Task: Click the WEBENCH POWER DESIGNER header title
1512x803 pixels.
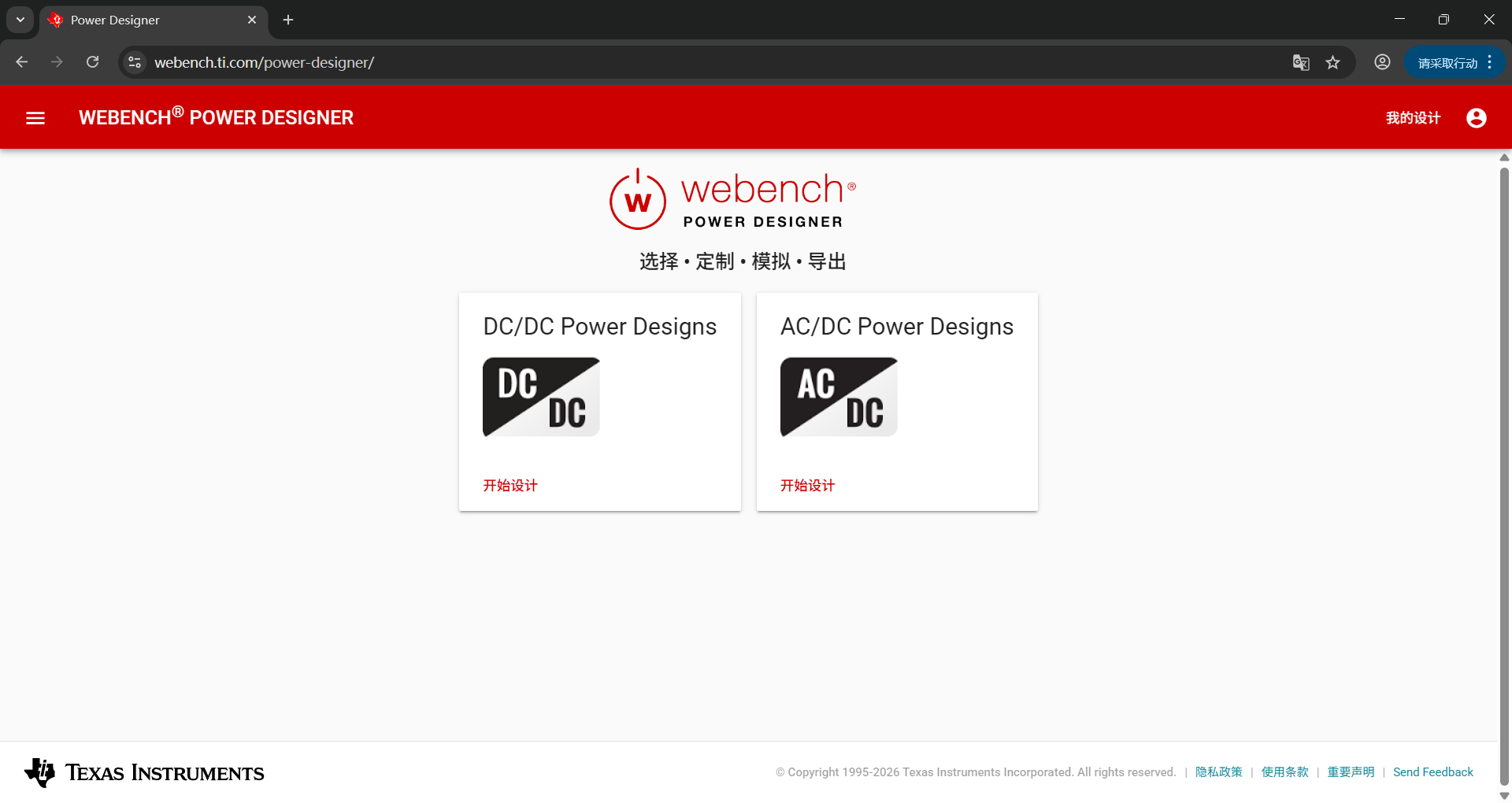Action: pyautogui.click(x=216, y=117)
